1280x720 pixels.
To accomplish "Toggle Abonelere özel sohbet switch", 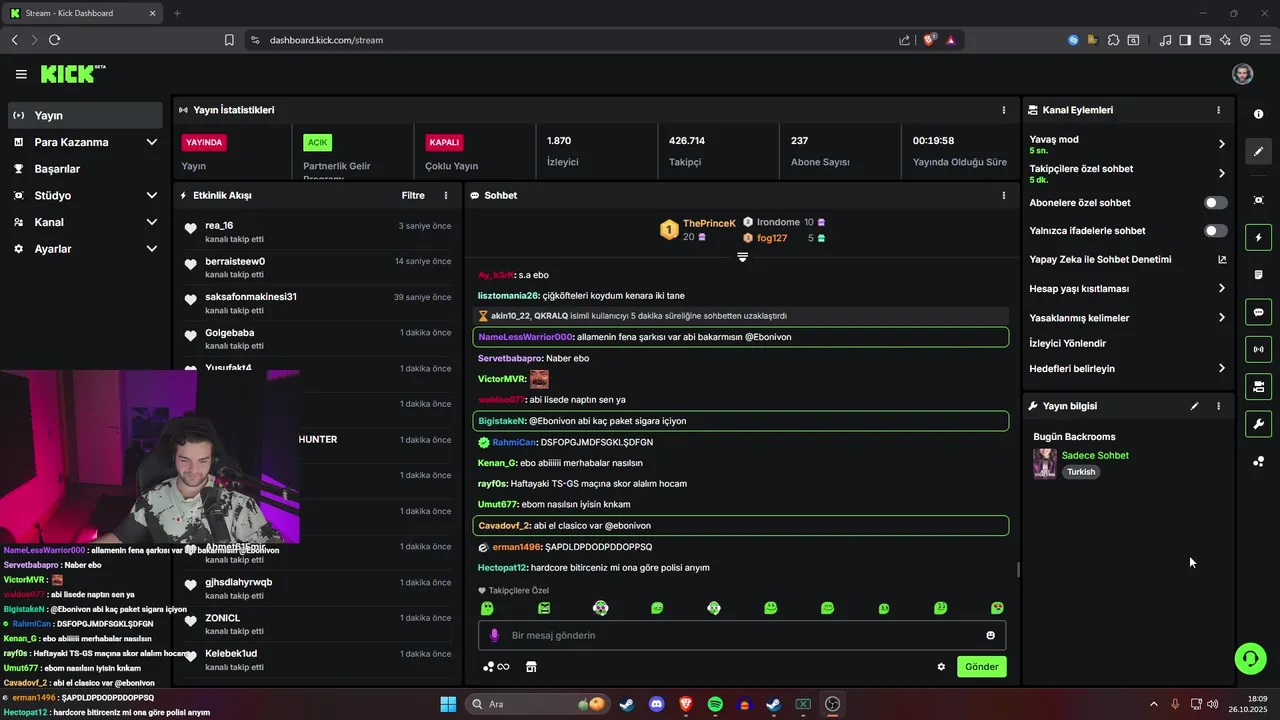I will [1215, 203].
